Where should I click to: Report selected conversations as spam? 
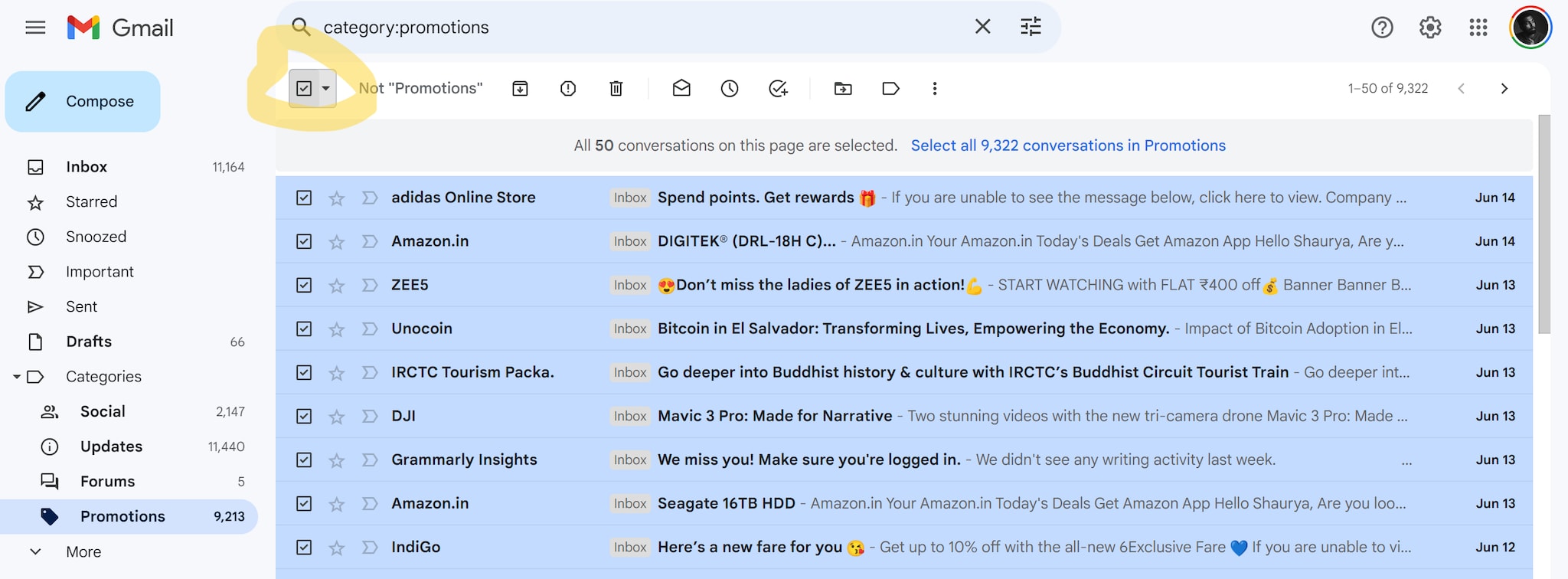coord(568,89)
